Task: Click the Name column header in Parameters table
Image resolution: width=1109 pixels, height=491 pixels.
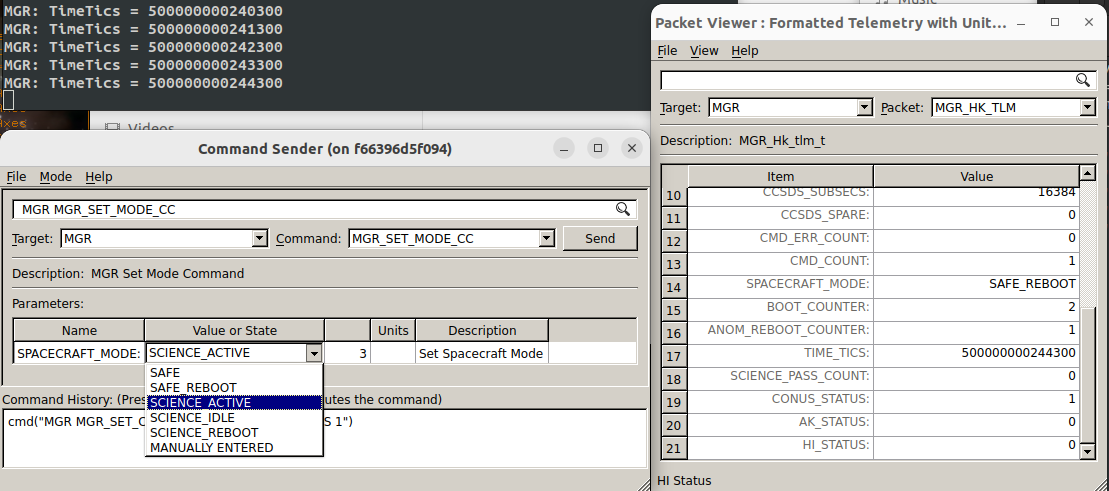Action: pyautogui.click(x=79, y=330)
